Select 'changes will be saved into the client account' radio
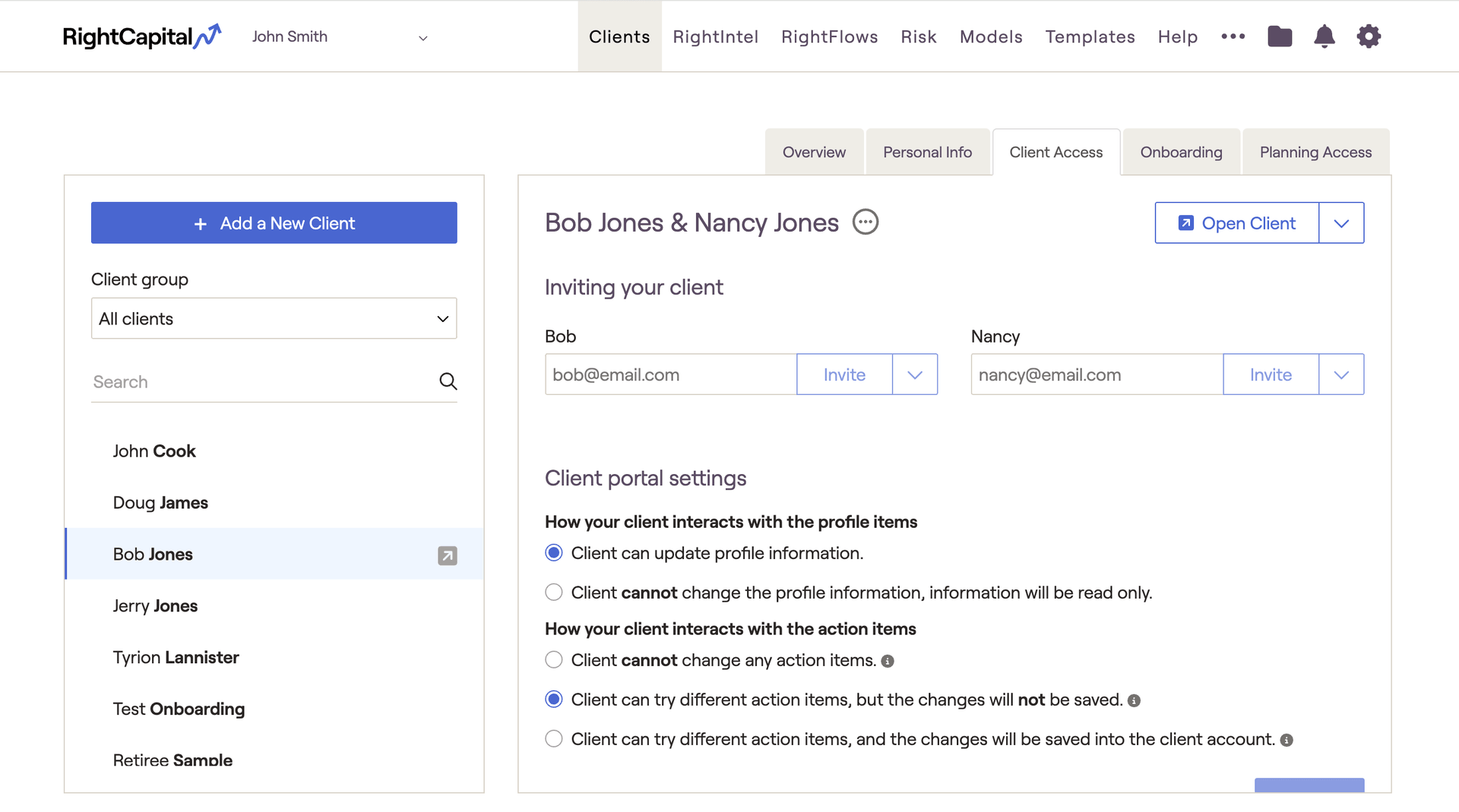This screenshot has width=1459, height=812. pos(554,739)
